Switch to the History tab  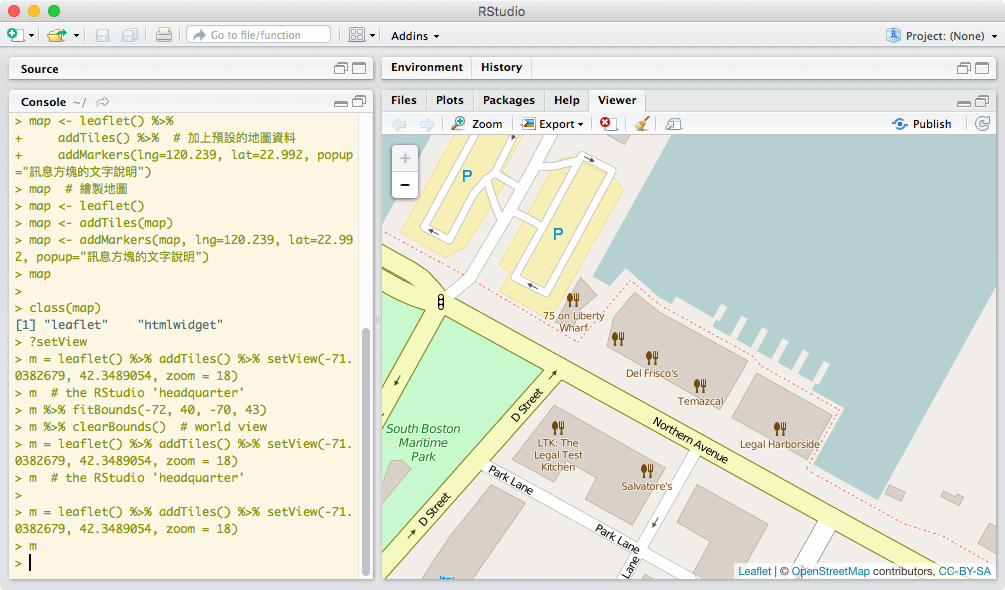coord(501,67)
